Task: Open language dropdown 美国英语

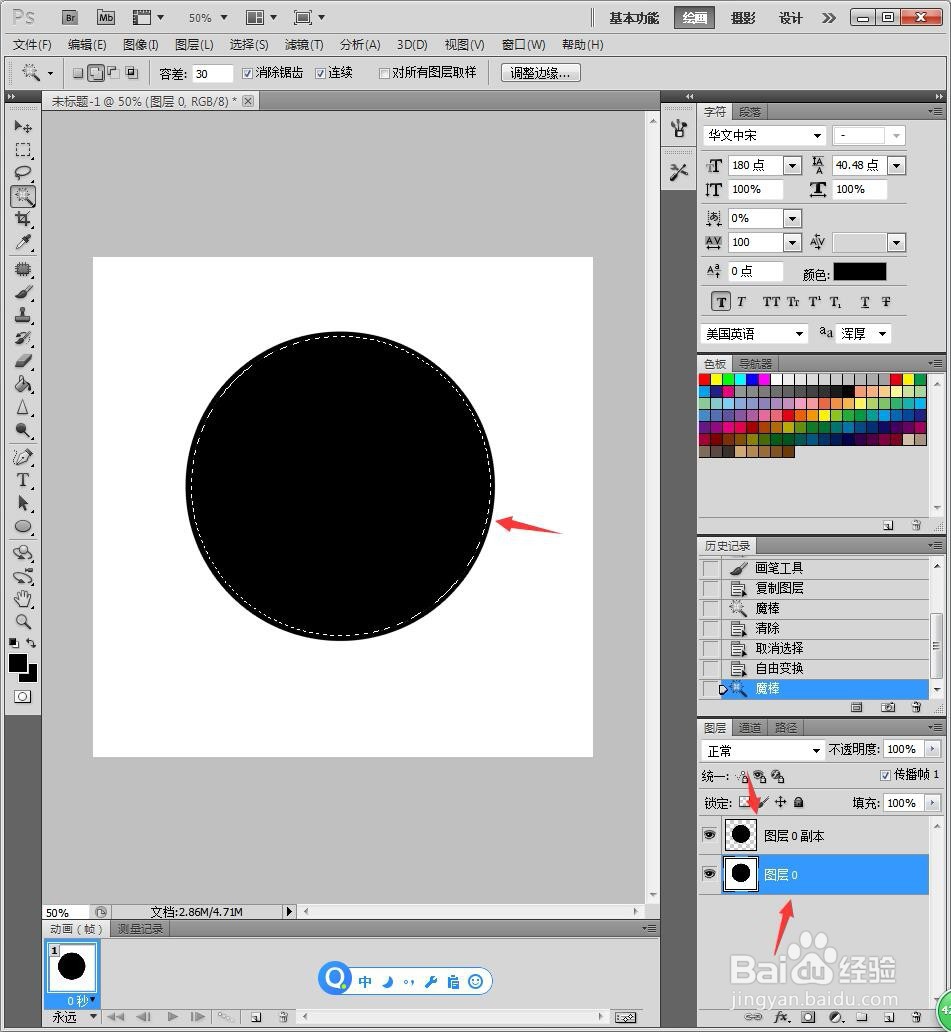Action: pos(799,334)
